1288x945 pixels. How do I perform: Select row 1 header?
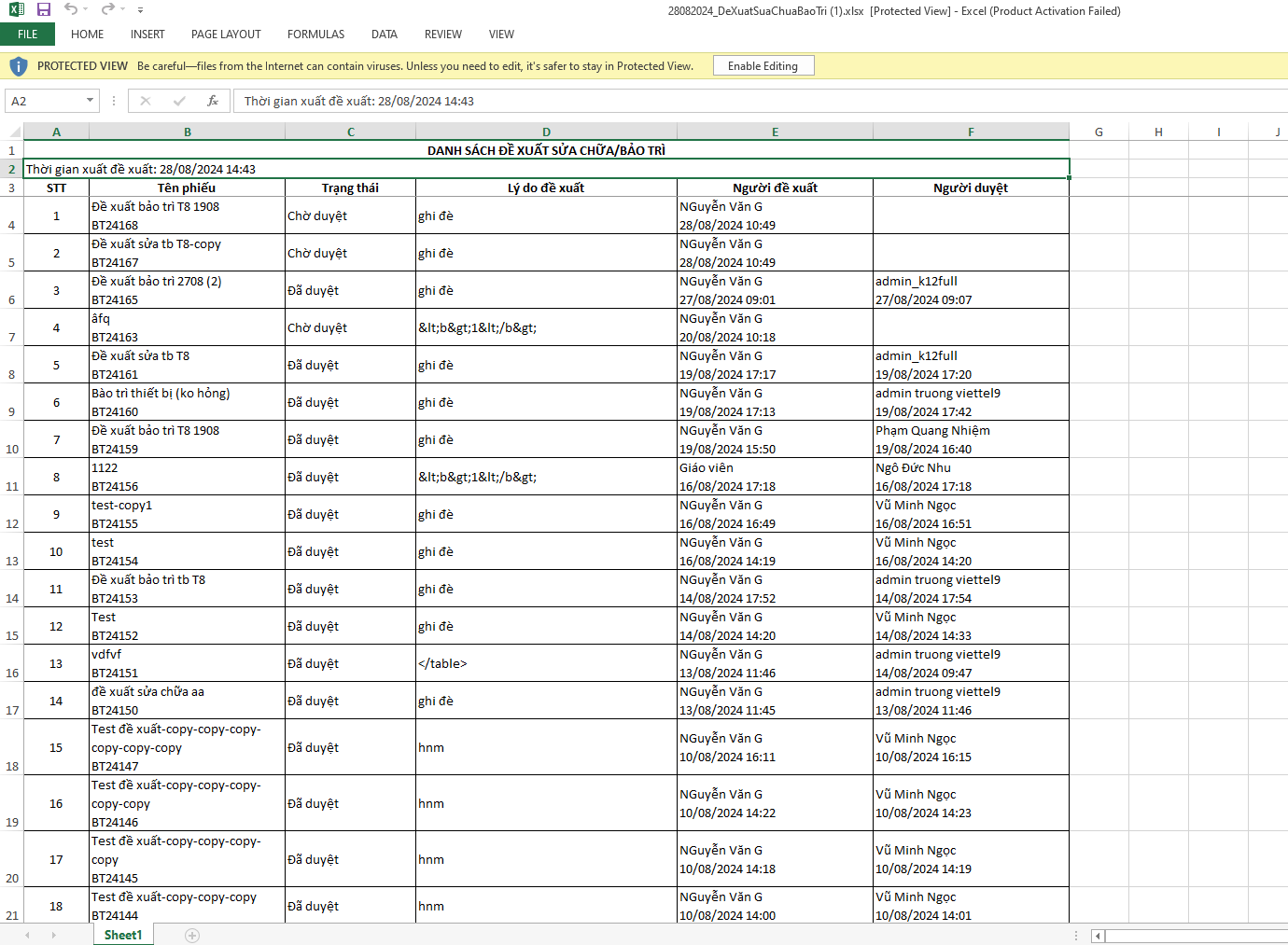11,150
